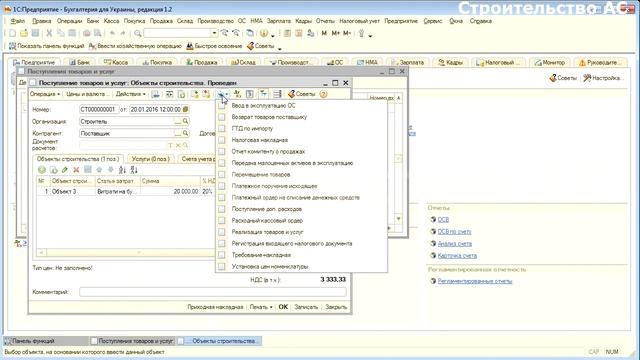Open the Calendar icon in main toolbar
Screen dimensions: 640x360
pos(299,33)
